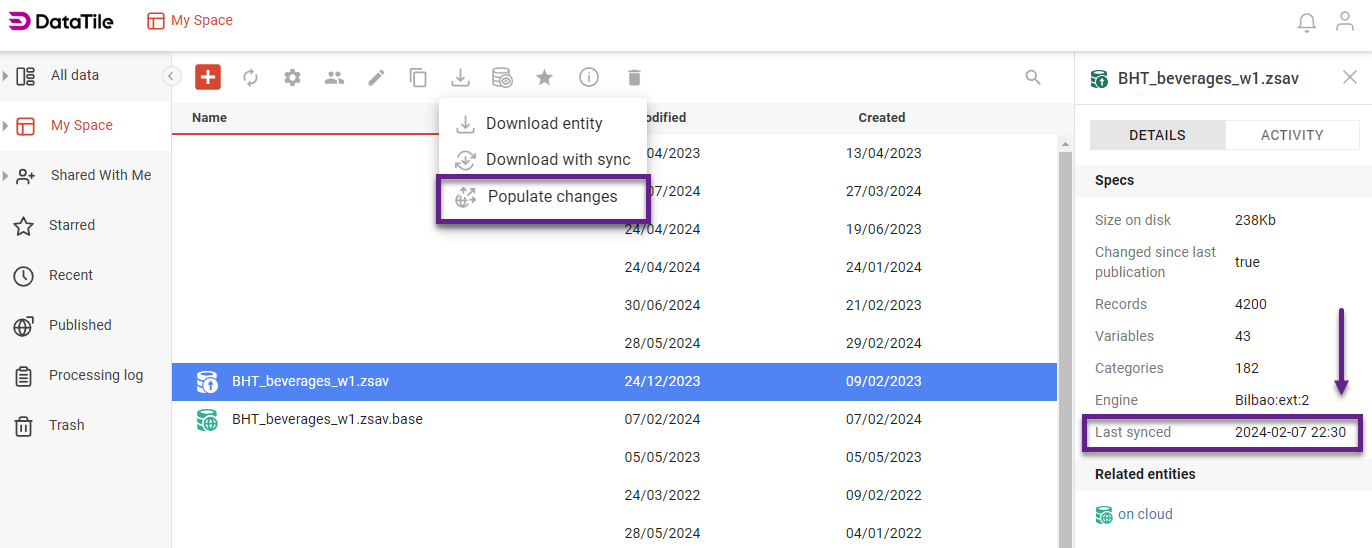
Task: Click the share with users icon
Action: (334, 77)
